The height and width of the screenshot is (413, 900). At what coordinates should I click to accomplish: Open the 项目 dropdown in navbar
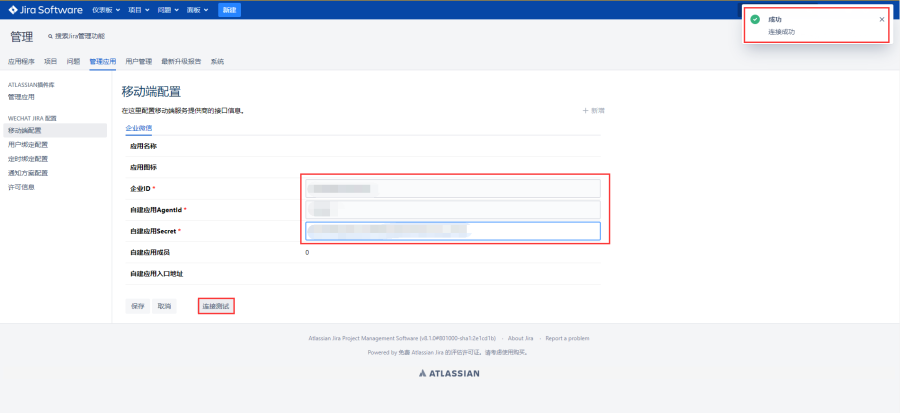(138, 10)
